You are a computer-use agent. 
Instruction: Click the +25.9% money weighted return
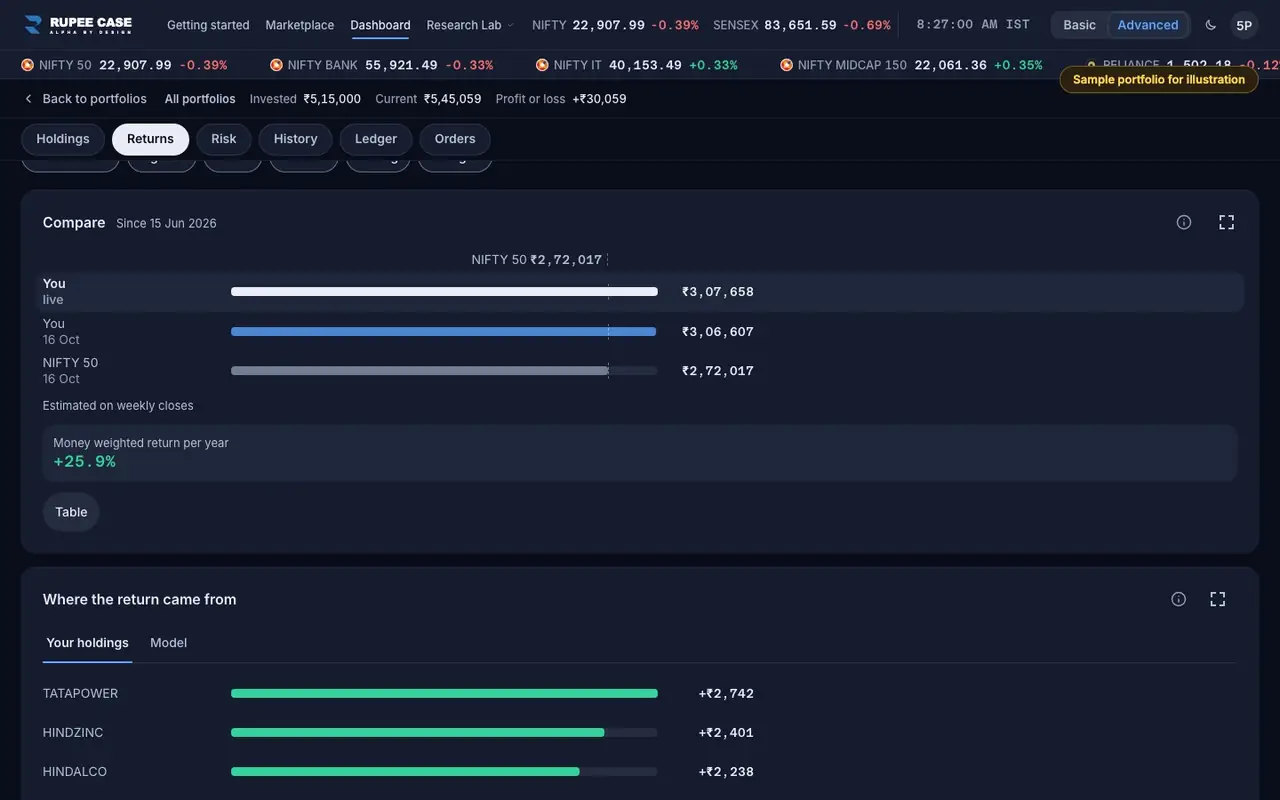(x=85, y=462)
